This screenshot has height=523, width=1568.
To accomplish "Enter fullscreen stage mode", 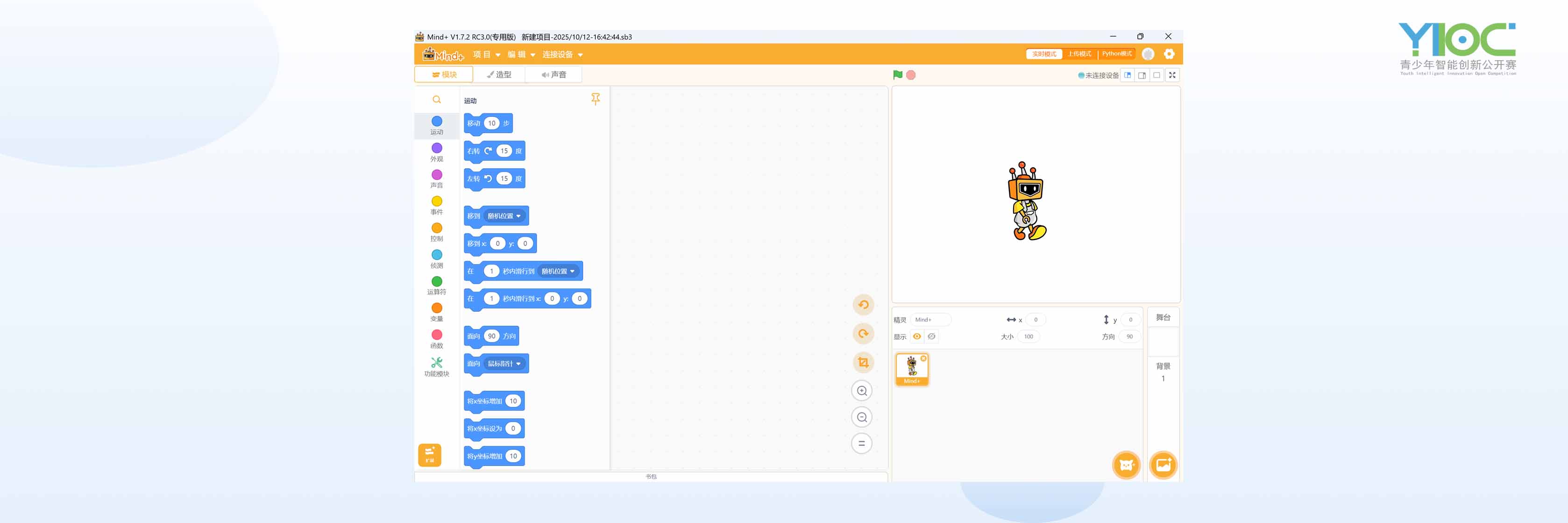I will tap(1172, 75).
